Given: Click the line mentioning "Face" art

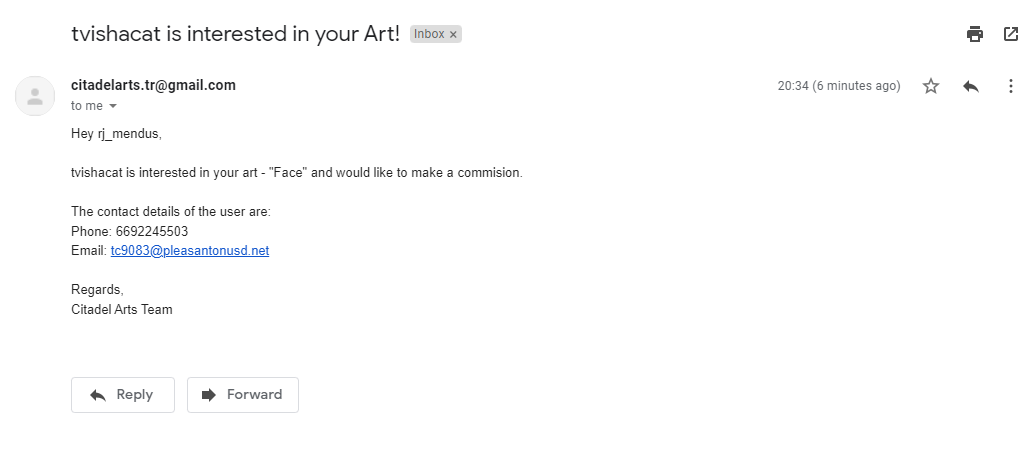Looking at the screenshot, I should click(x=296, y=172).
